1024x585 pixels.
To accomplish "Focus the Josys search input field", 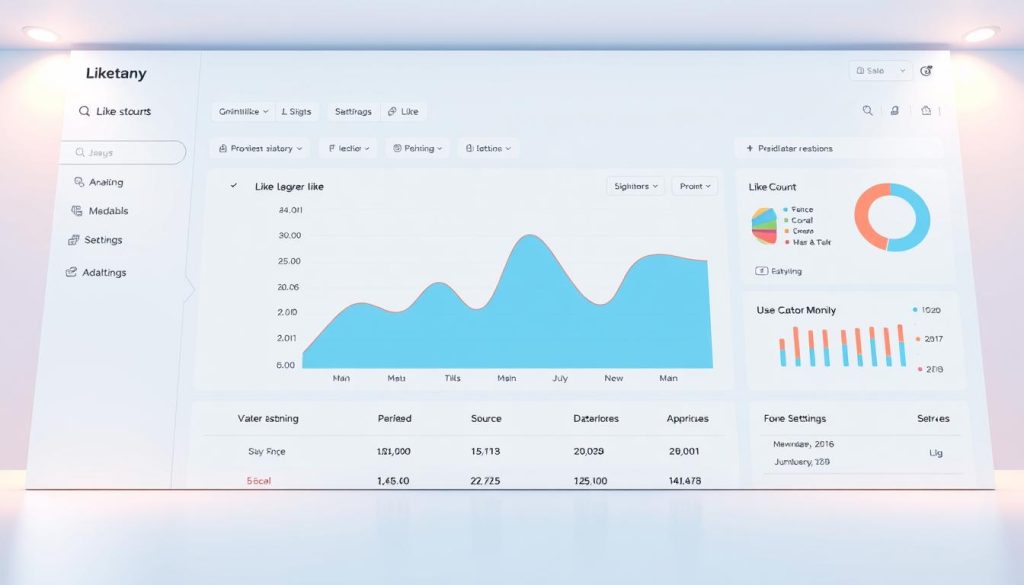I will tap(124, 152).
